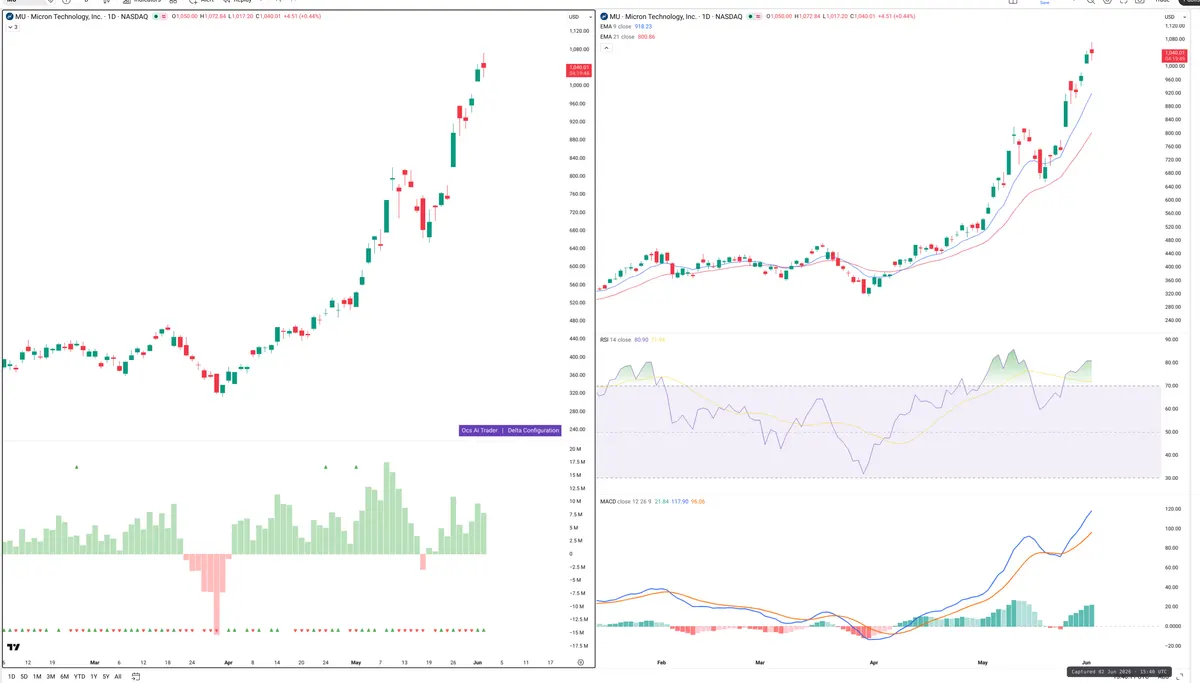Click Micron logo icon in right chart title
This screenshot has height=683, width=1200.
pos(604,17)
